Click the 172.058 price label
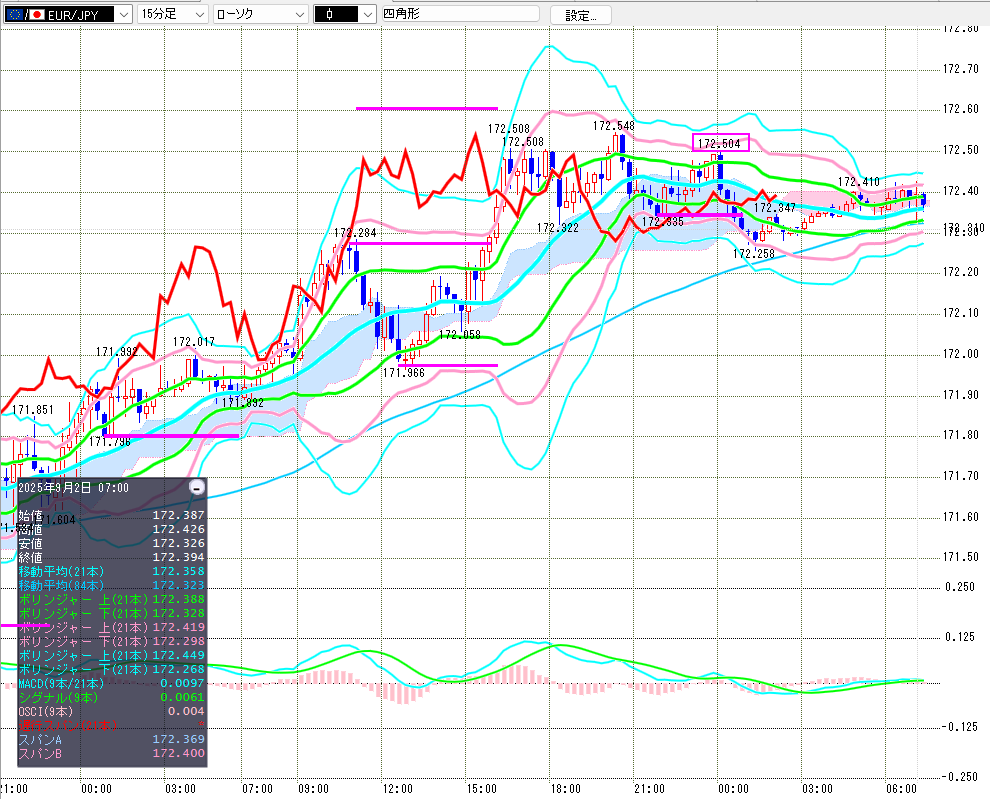Viewport: 990px width, 799px height. pyautogui.click(x=459, y=334)
